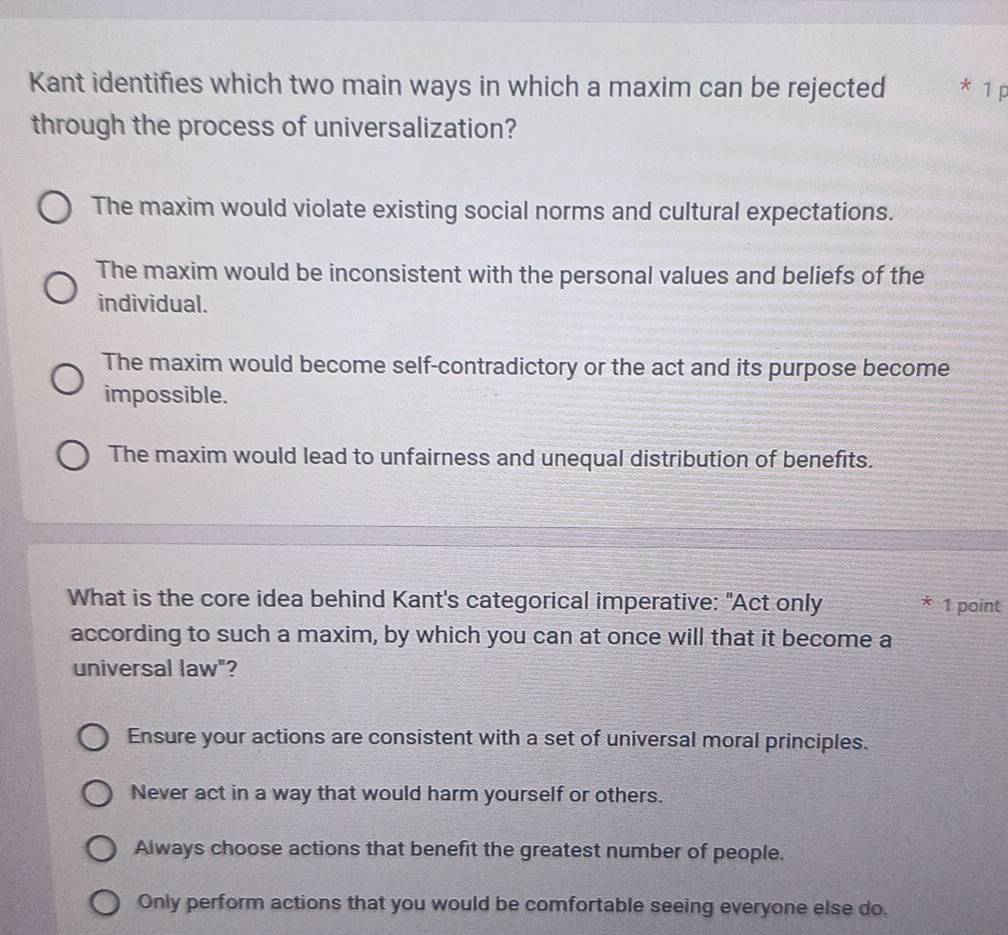Viewport: 1008px width, 935px height.
Task: Click the question 'Kant identifies which two main ways'
Action: [x=458, y=106]
